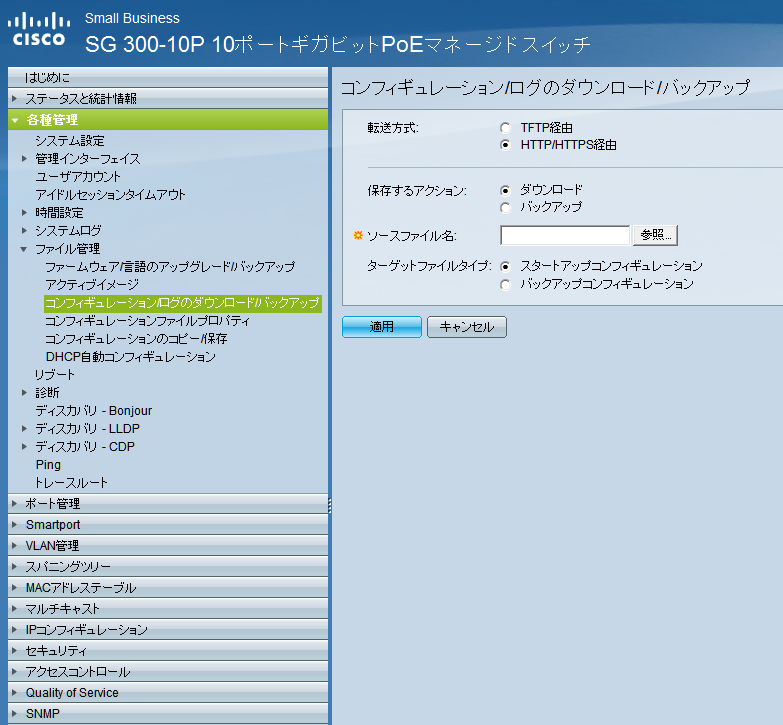Expand アクセスコントロール section
The height and width of the screenshot is (725, 783).
(x=168, y=672)
